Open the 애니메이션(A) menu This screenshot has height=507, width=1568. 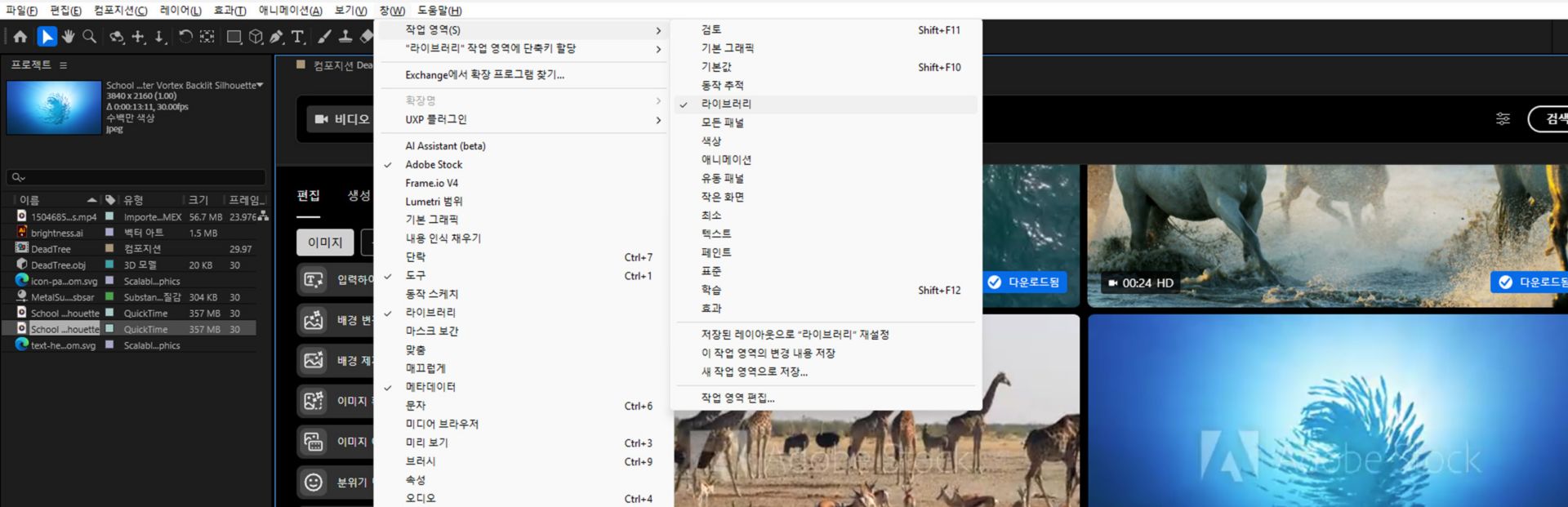coord(290,11)
